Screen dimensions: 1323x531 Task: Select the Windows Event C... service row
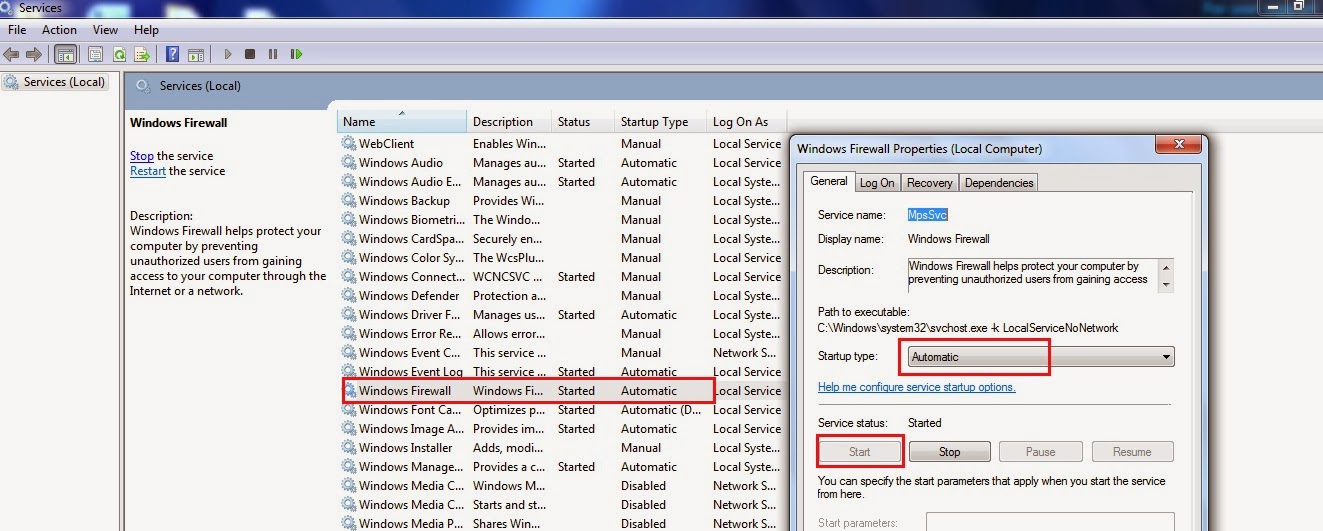pos(562,353)
